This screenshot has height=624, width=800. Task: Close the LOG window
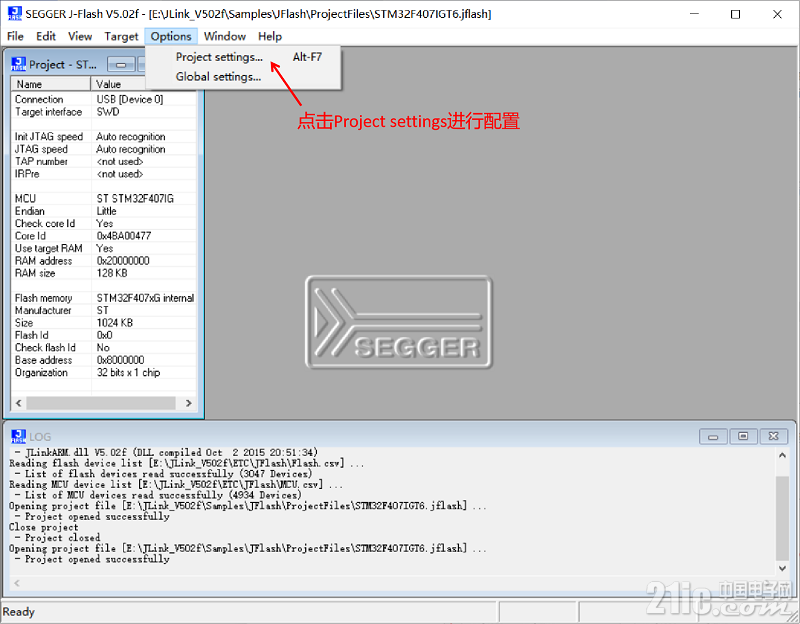pos(774,436)
